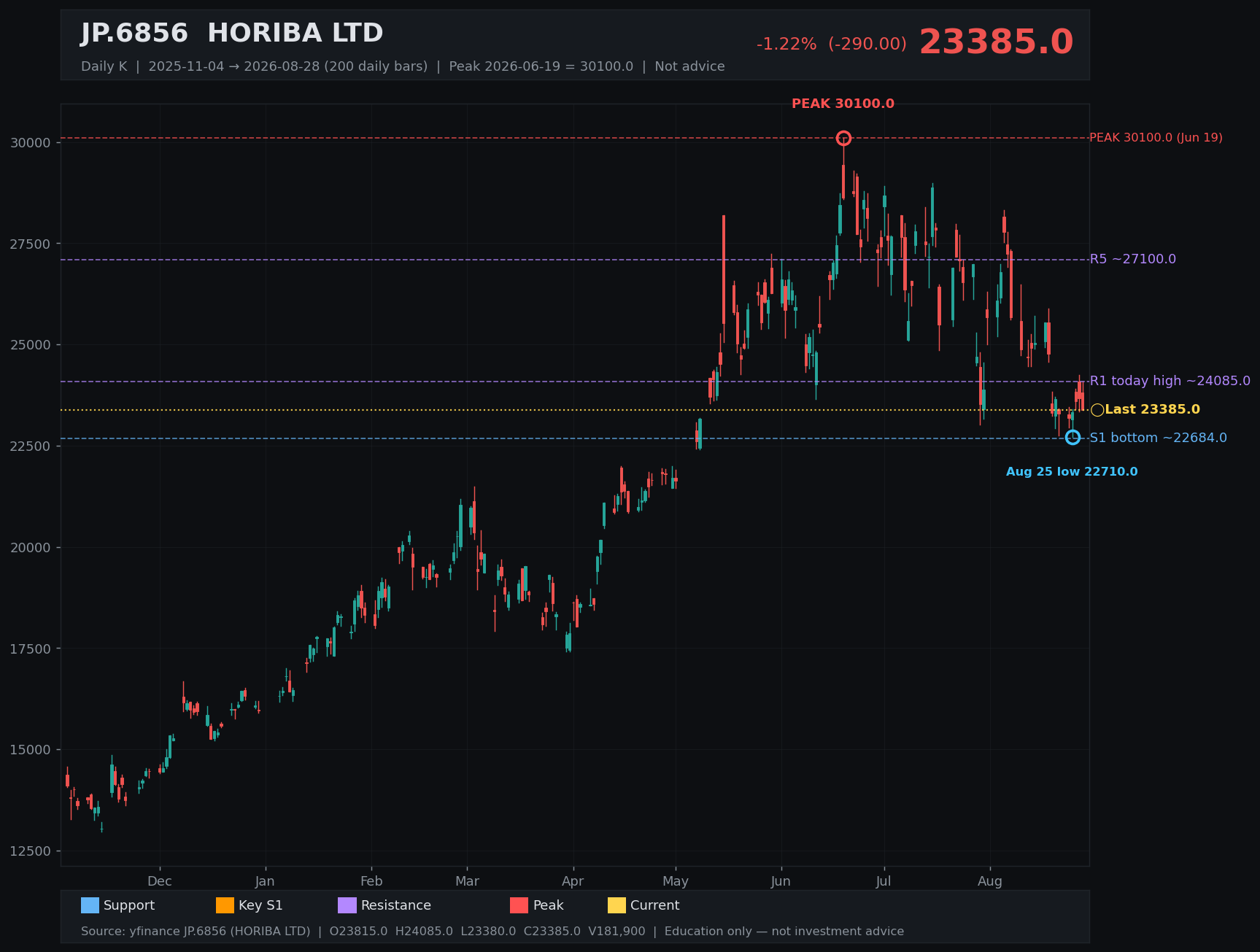Click the yellow circle beside Last 23385.0
Viewport: 1260px width, 952px height.
pyautogui.click(x=1097, y=410)
